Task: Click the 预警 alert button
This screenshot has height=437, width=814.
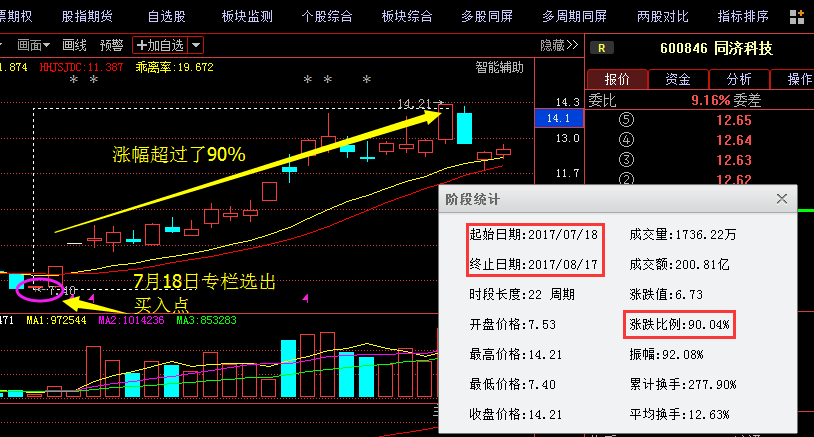Action: 111,45
